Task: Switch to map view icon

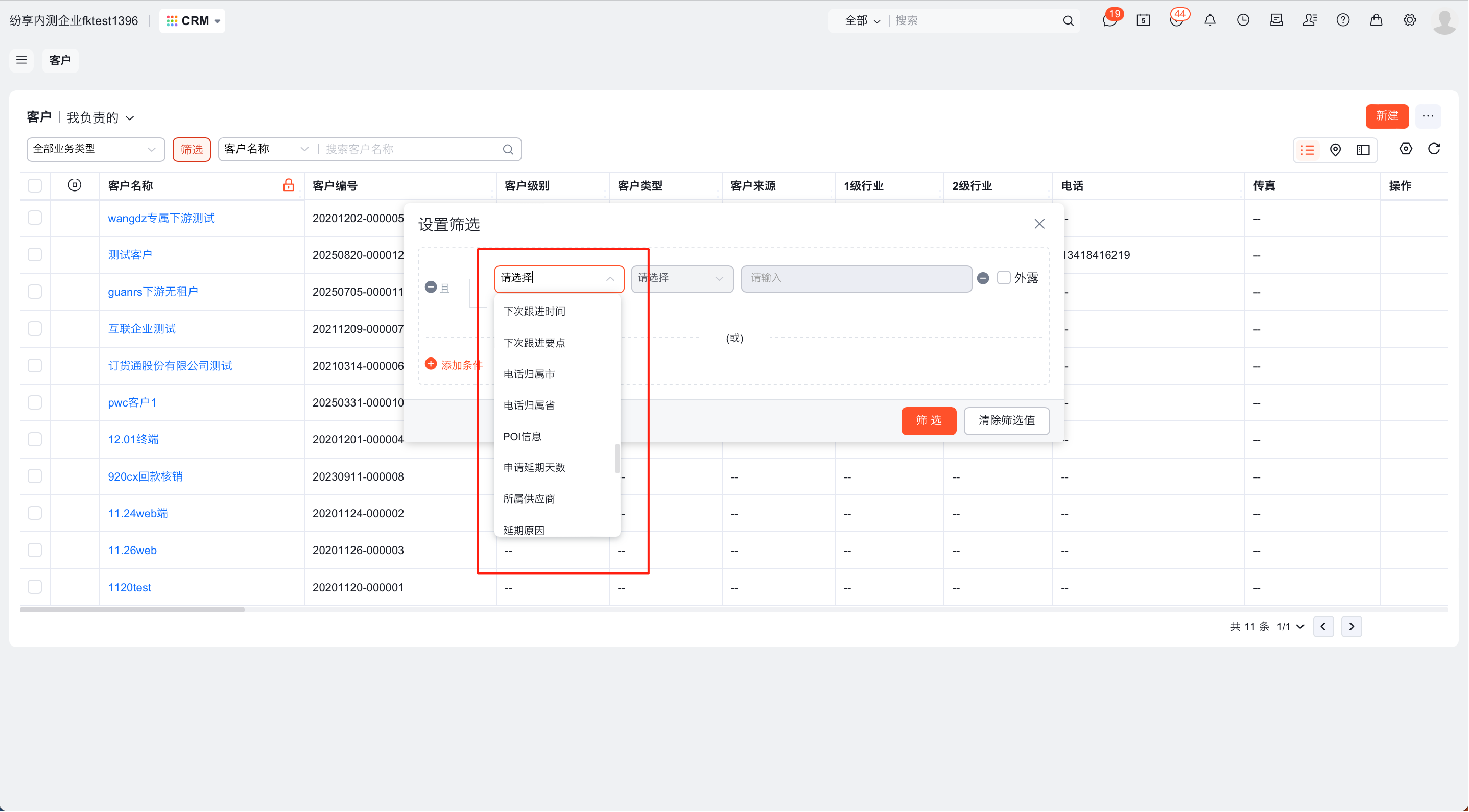Action: click(x=1335, y=150)
